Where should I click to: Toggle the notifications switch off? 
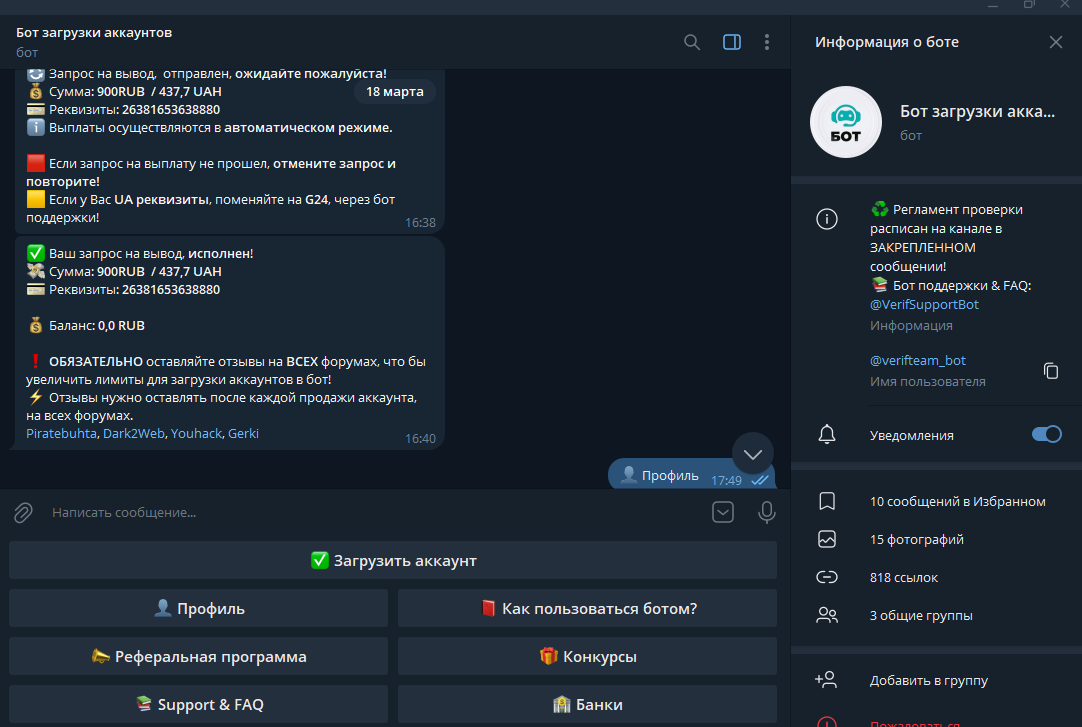[1046, 435]
